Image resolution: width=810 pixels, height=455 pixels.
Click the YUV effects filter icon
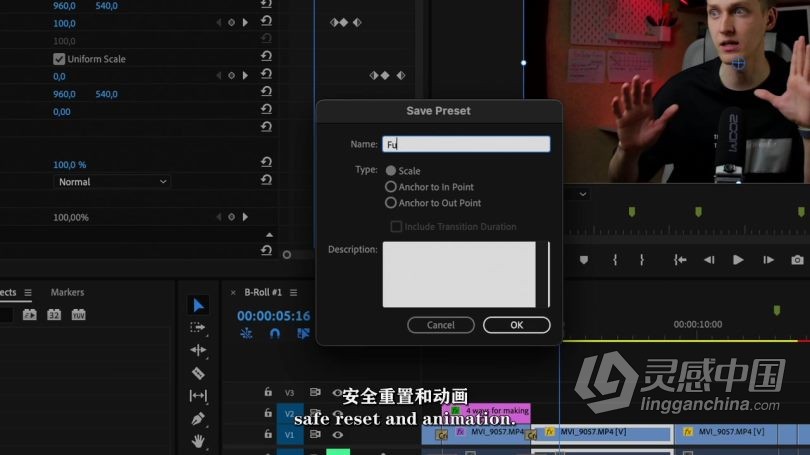point(79,315)
